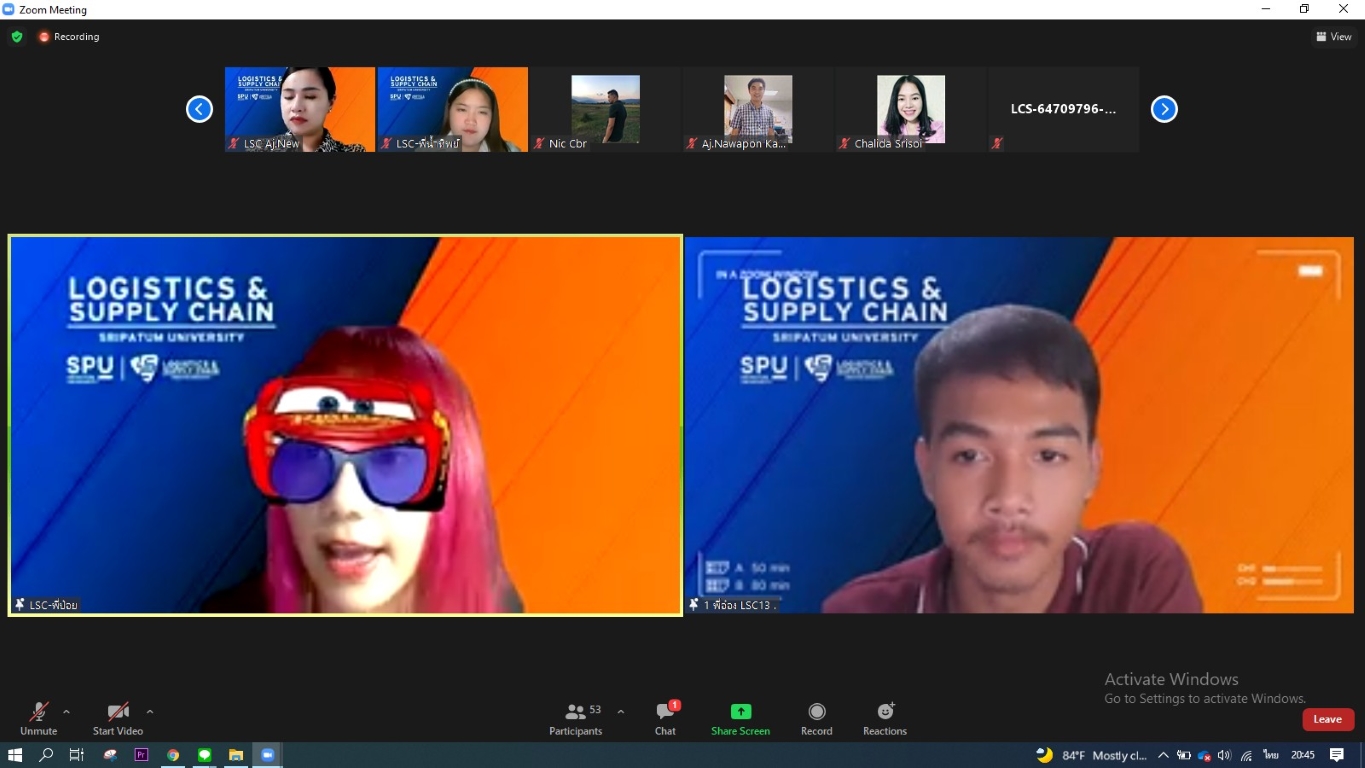Click the OneDrive tray icon
This screenshot has height=768, width=1365.
[1205, 755]
